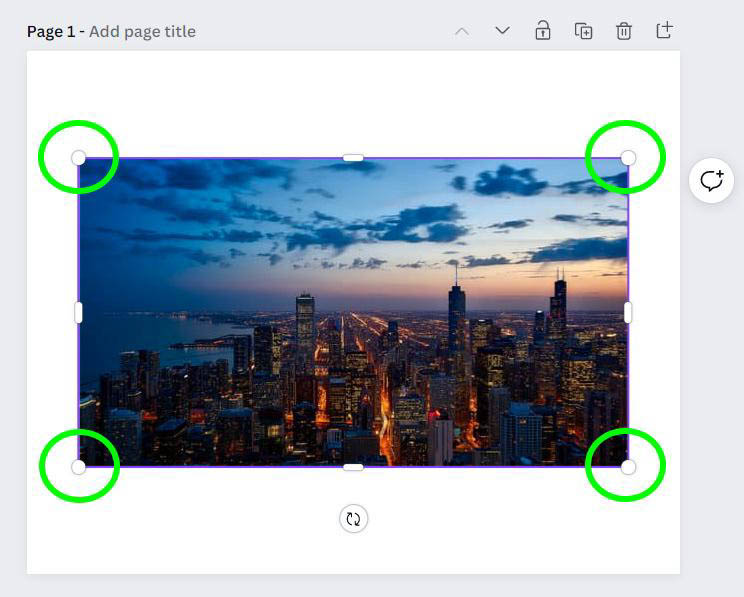Click the bottom edge crop handle
744x597 pixels.
[x=353, y=467]
